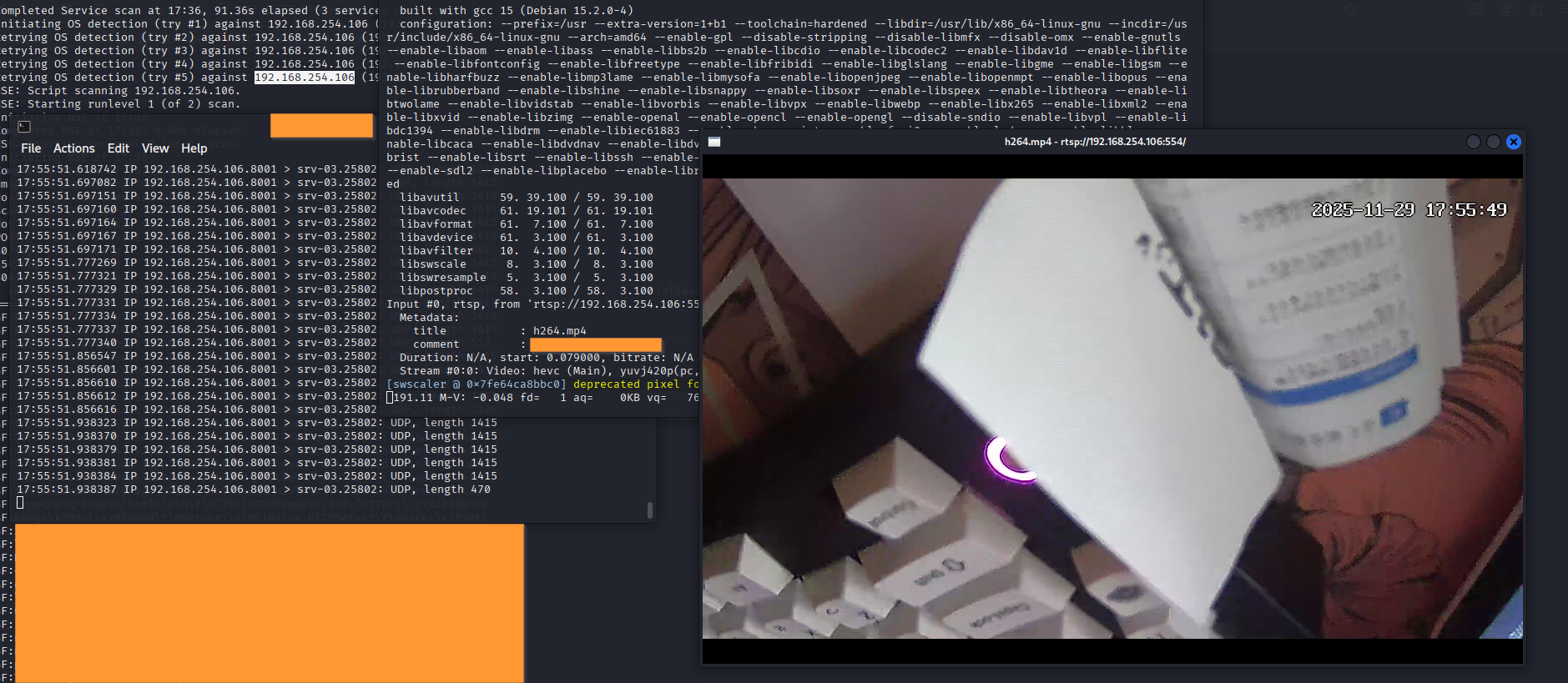Click the '191.11 M-V: -0.048' ffplay status line

pos(542,398)
